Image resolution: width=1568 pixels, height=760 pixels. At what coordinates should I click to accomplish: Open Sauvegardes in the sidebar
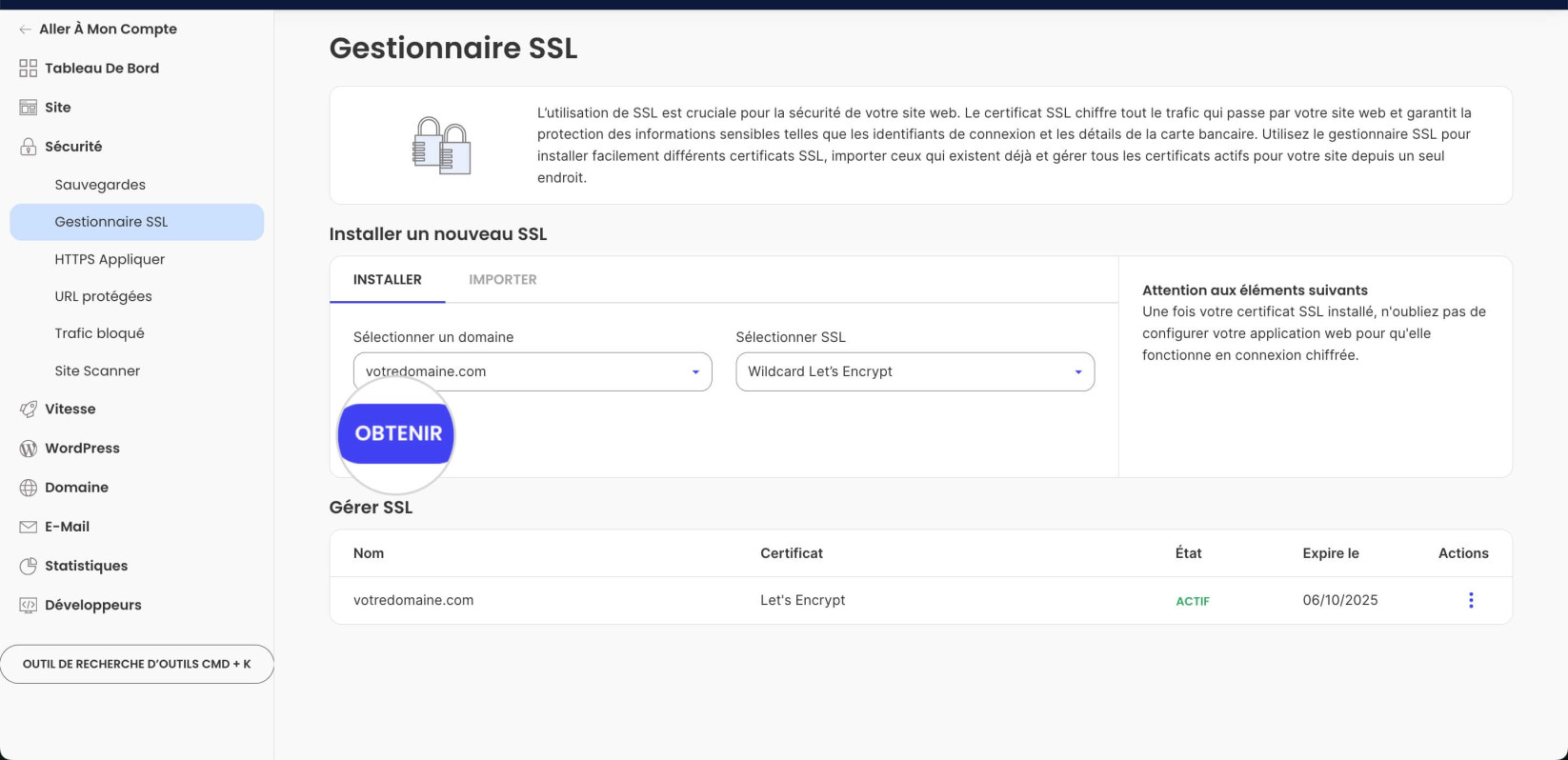[x=100, y=185]
